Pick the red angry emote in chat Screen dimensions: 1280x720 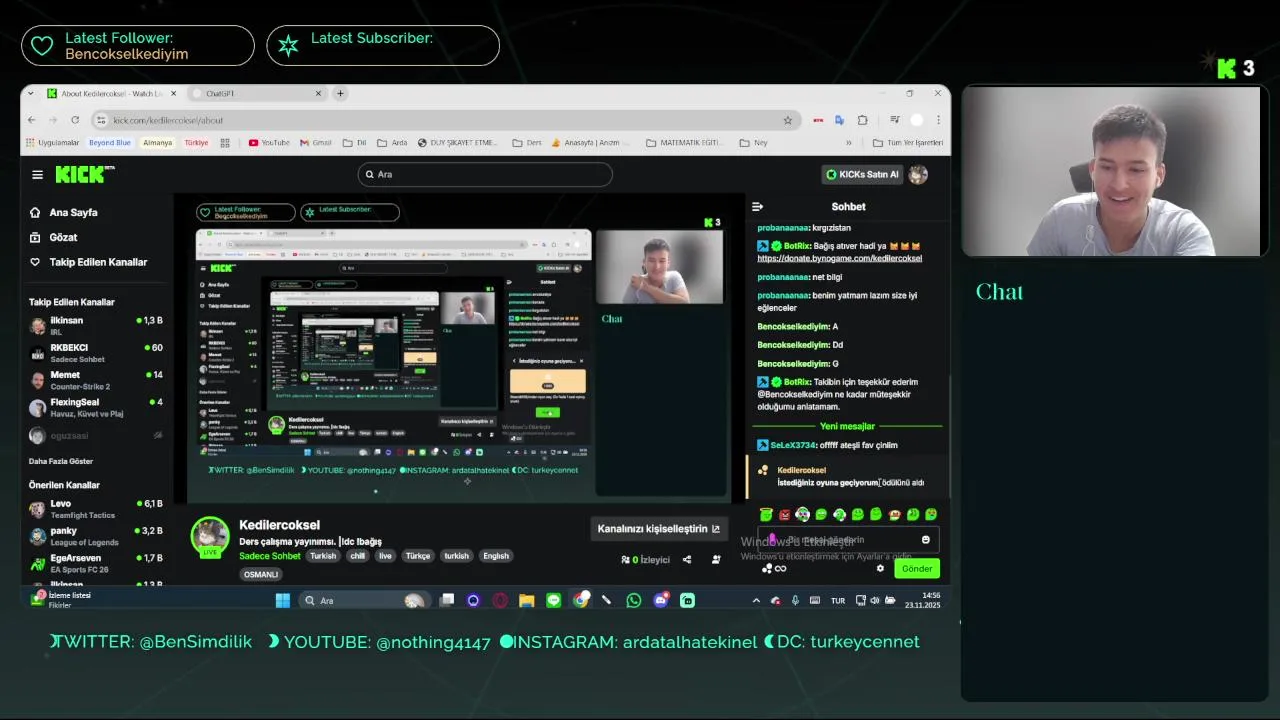pos(785,514)
